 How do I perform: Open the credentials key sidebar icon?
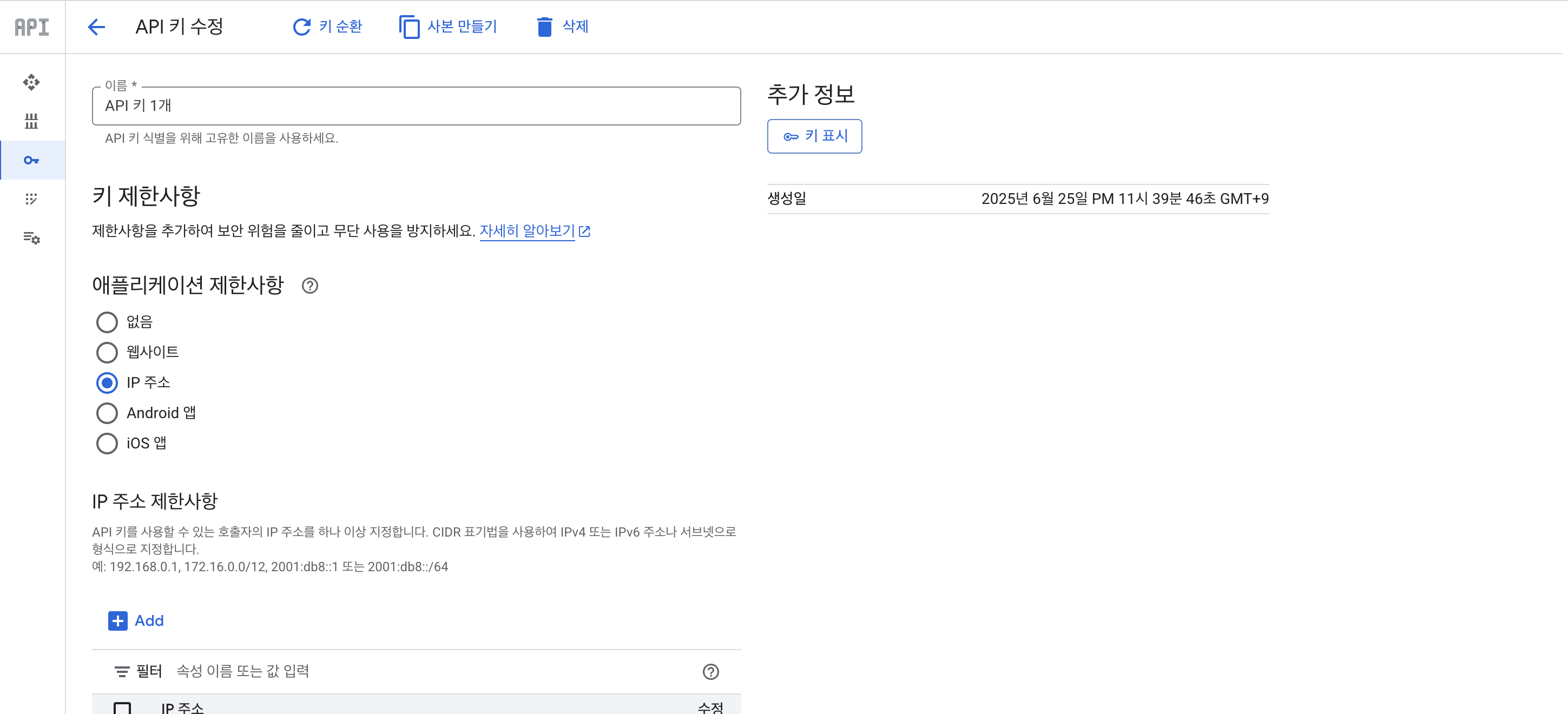coord(31,160)
